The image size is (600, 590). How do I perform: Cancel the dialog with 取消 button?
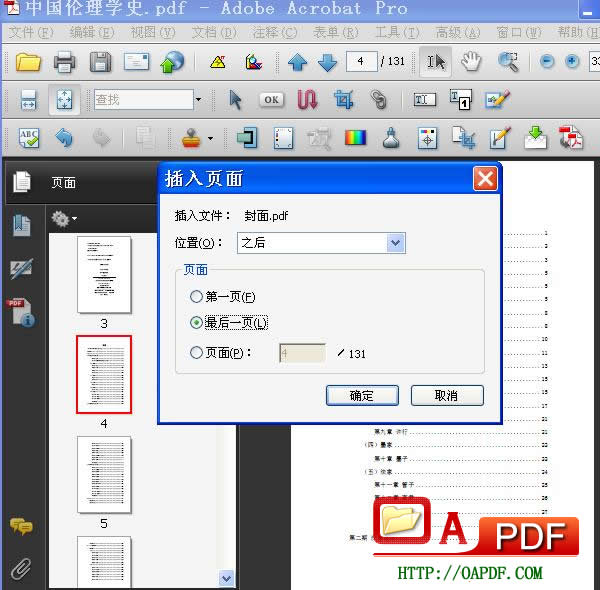tap(447, 395)
